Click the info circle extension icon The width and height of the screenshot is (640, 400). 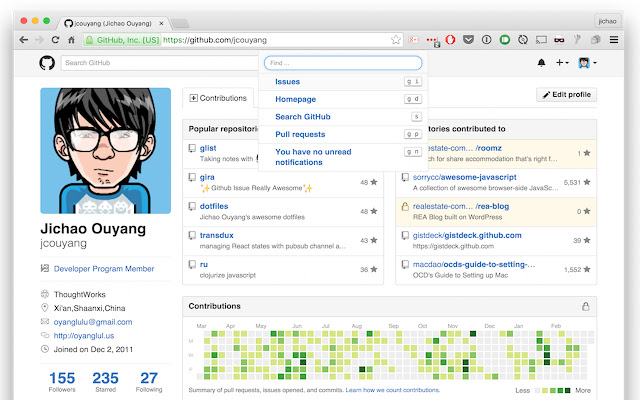[x=487, y=40]
